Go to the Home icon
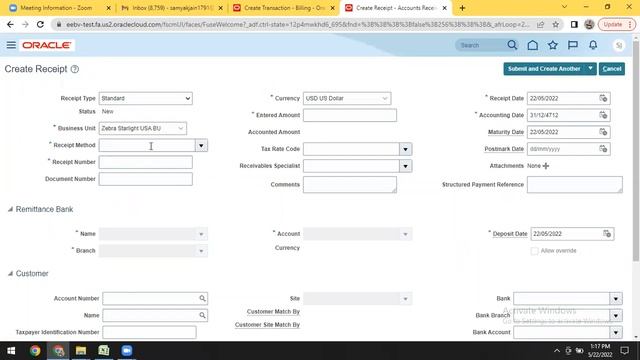640x360 pixels. pos(532,45)
